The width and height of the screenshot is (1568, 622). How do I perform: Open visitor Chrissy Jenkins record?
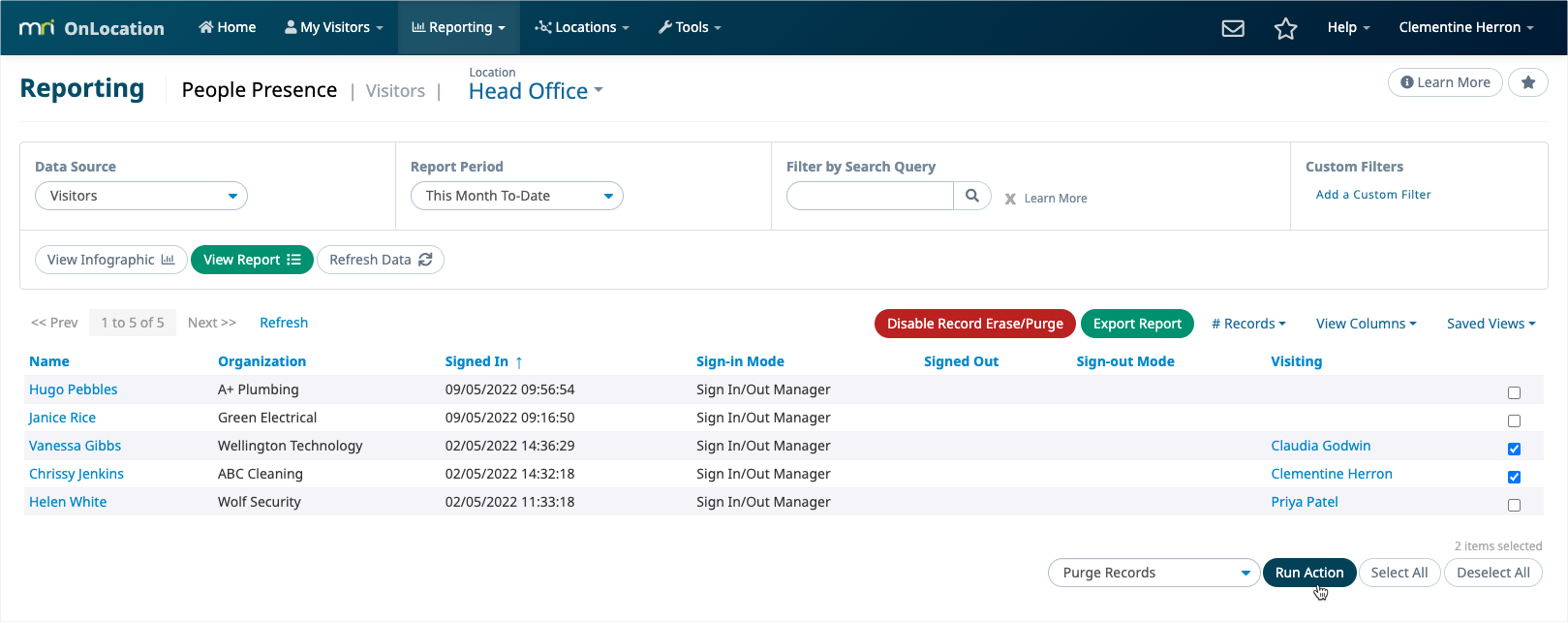pyautogui.click(x=77, y=474)
